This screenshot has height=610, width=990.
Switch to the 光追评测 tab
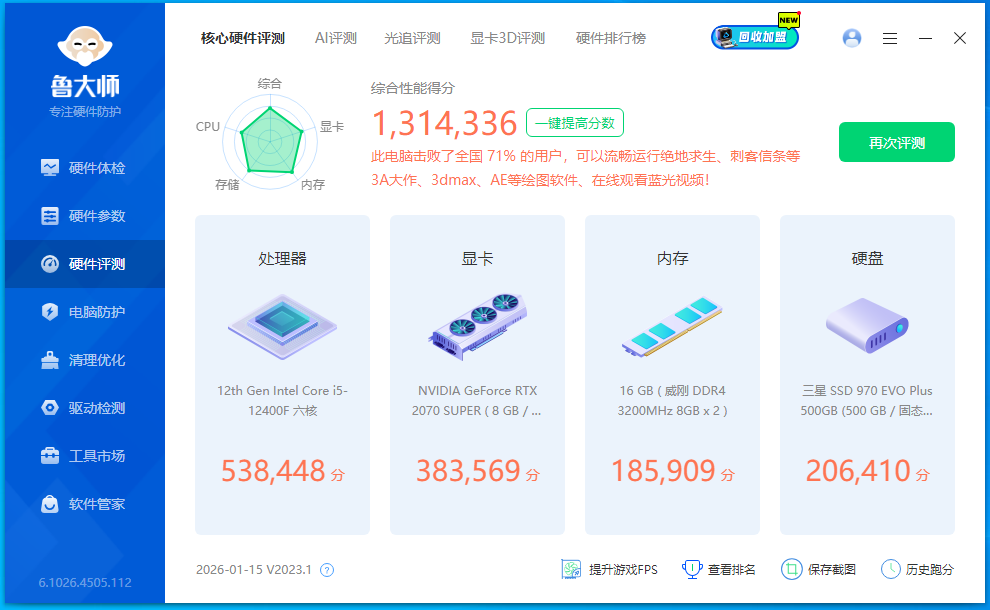tap(412, 38)
